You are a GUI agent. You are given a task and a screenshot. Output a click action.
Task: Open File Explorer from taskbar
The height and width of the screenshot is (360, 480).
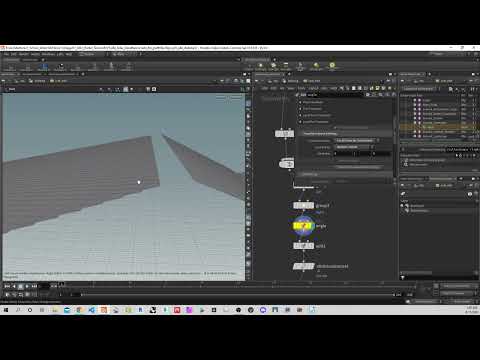click(x=55, y=310)
